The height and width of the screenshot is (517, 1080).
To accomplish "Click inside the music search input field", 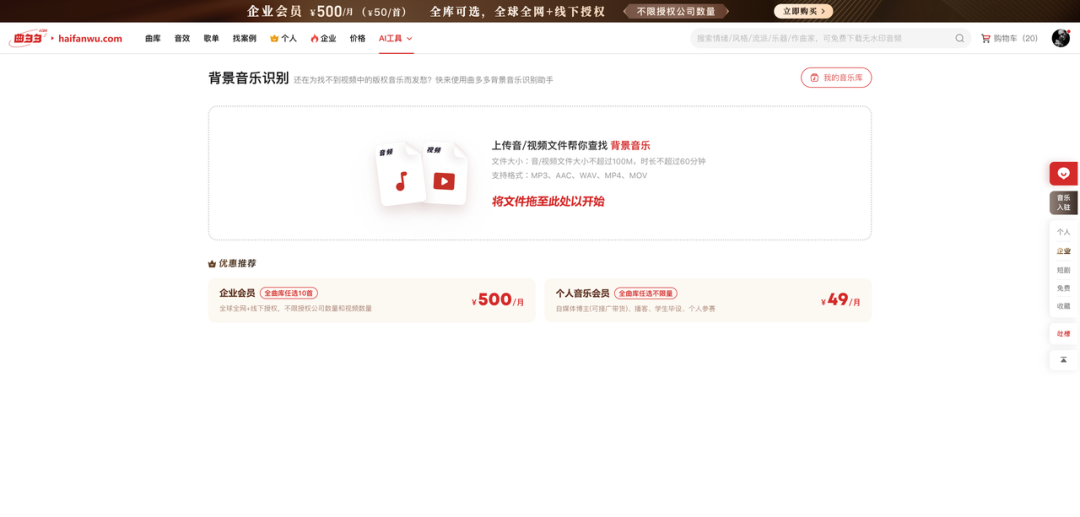I will pyautogui.click(x=820, y=38).
